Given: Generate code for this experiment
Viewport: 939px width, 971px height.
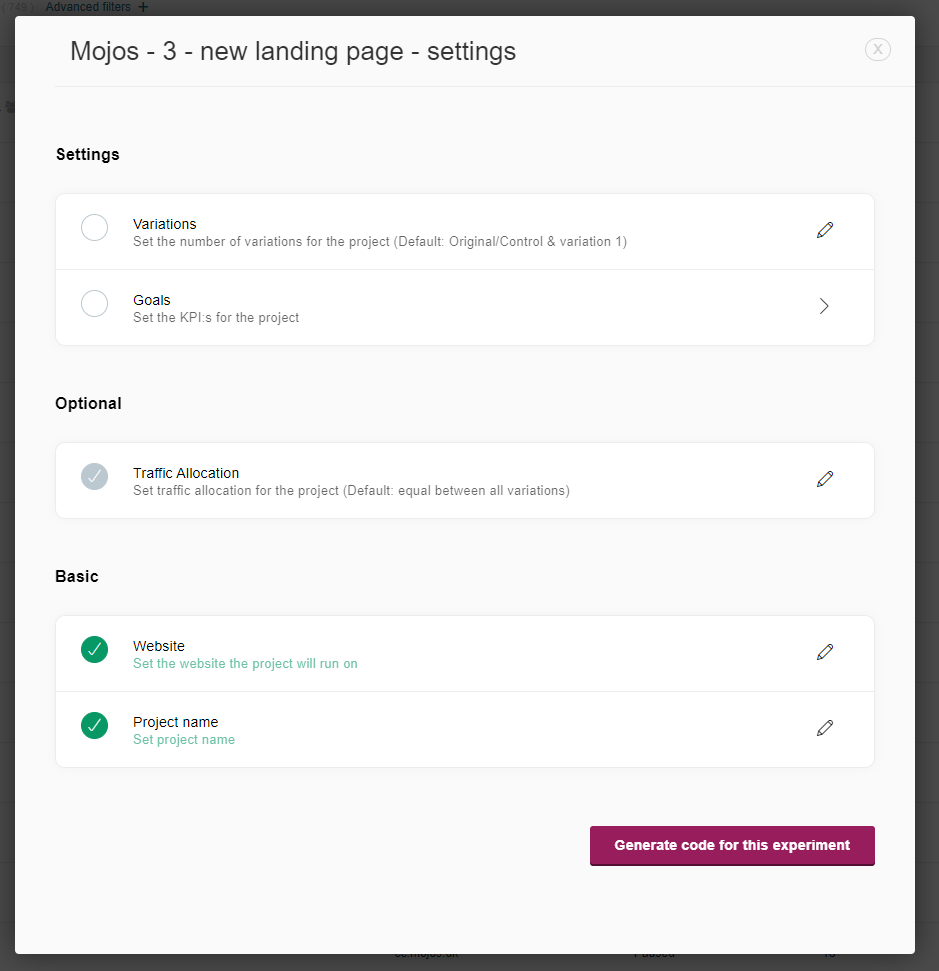Looking at the screenshot, I should (732, 845).
